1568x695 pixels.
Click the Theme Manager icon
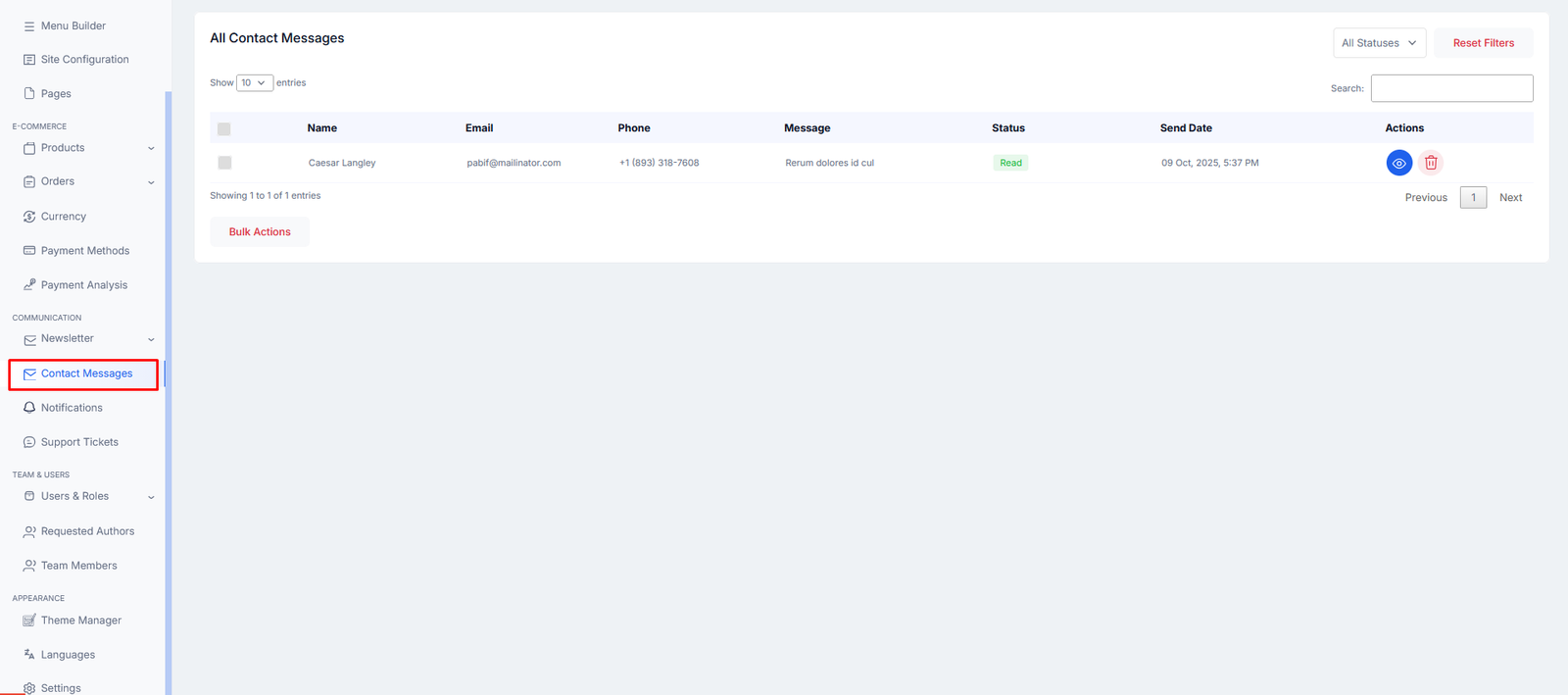click(x=29, y=621)
